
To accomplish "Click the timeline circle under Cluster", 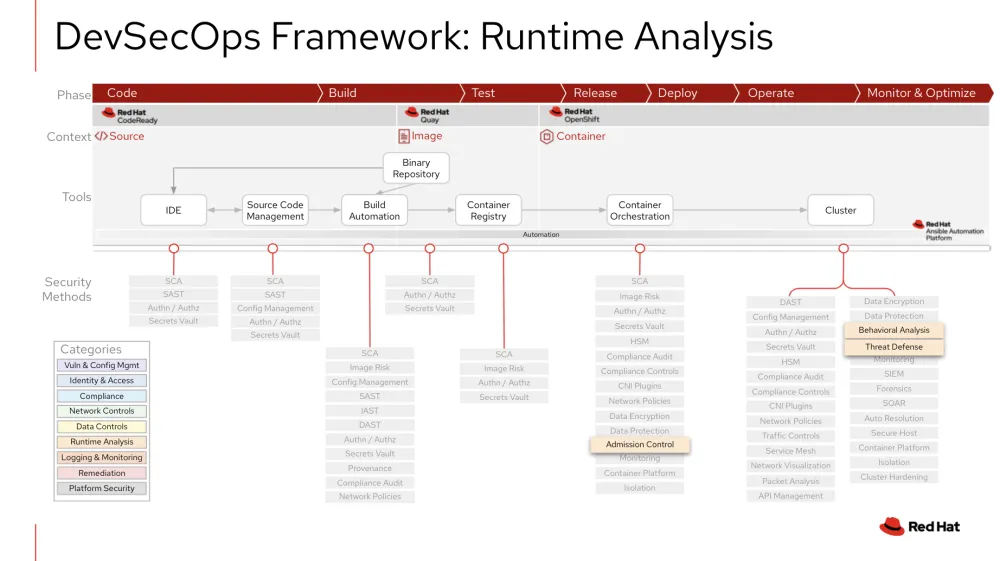I will point(843,248).
